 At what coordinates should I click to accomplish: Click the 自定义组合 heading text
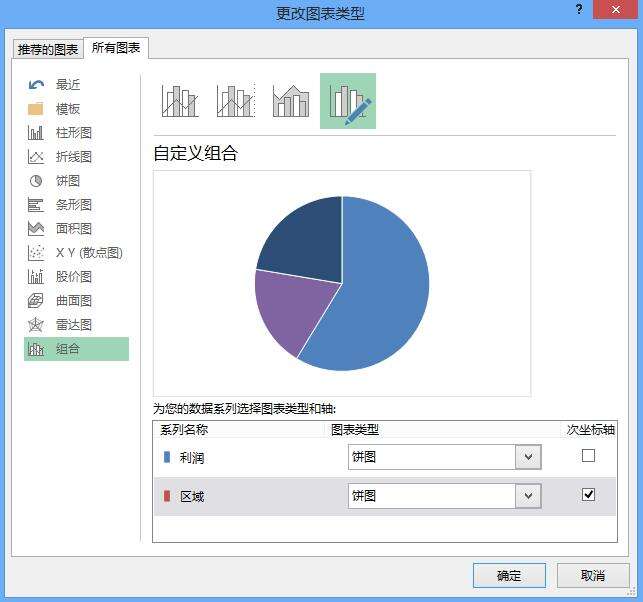[196, 153]
